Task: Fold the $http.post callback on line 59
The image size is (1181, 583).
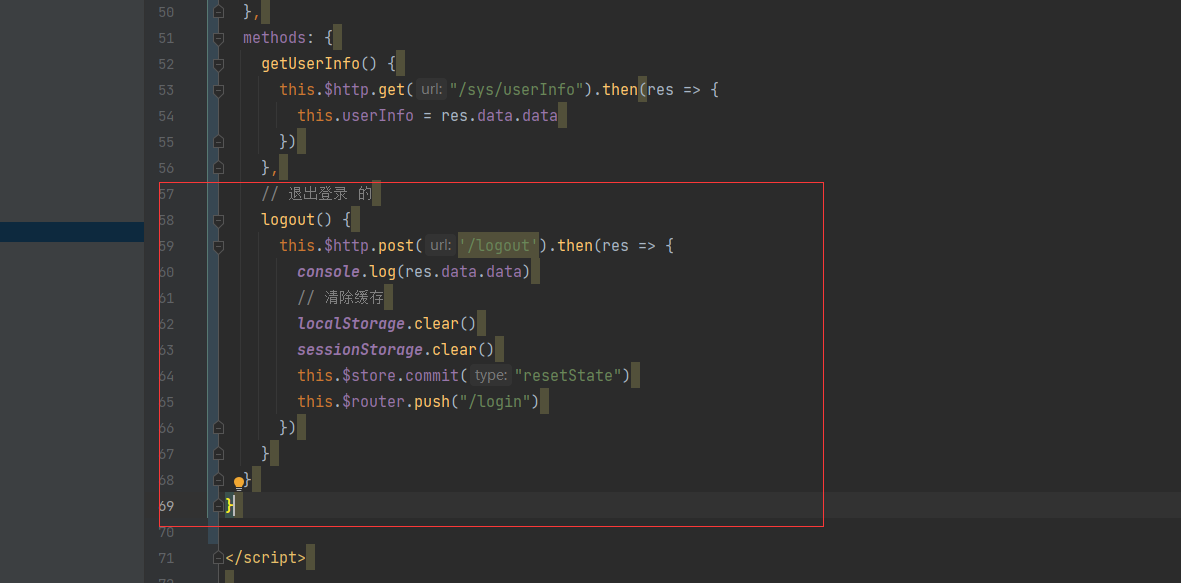Action: click(218, 246)
